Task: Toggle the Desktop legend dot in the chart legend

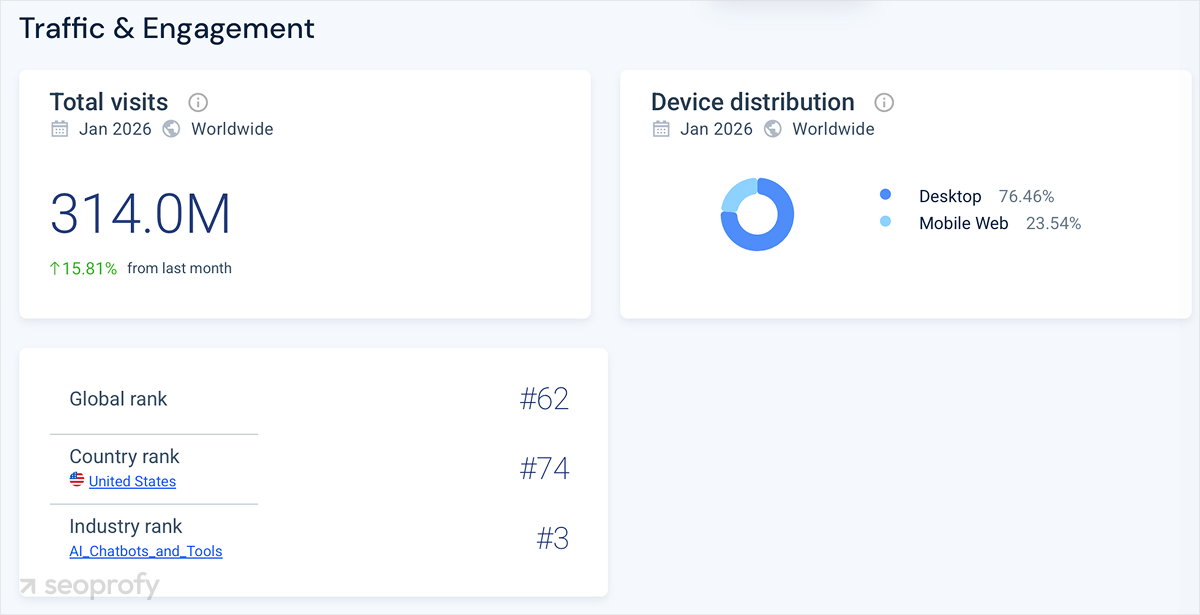Action: pyautogui.click(x=883, y=196)
